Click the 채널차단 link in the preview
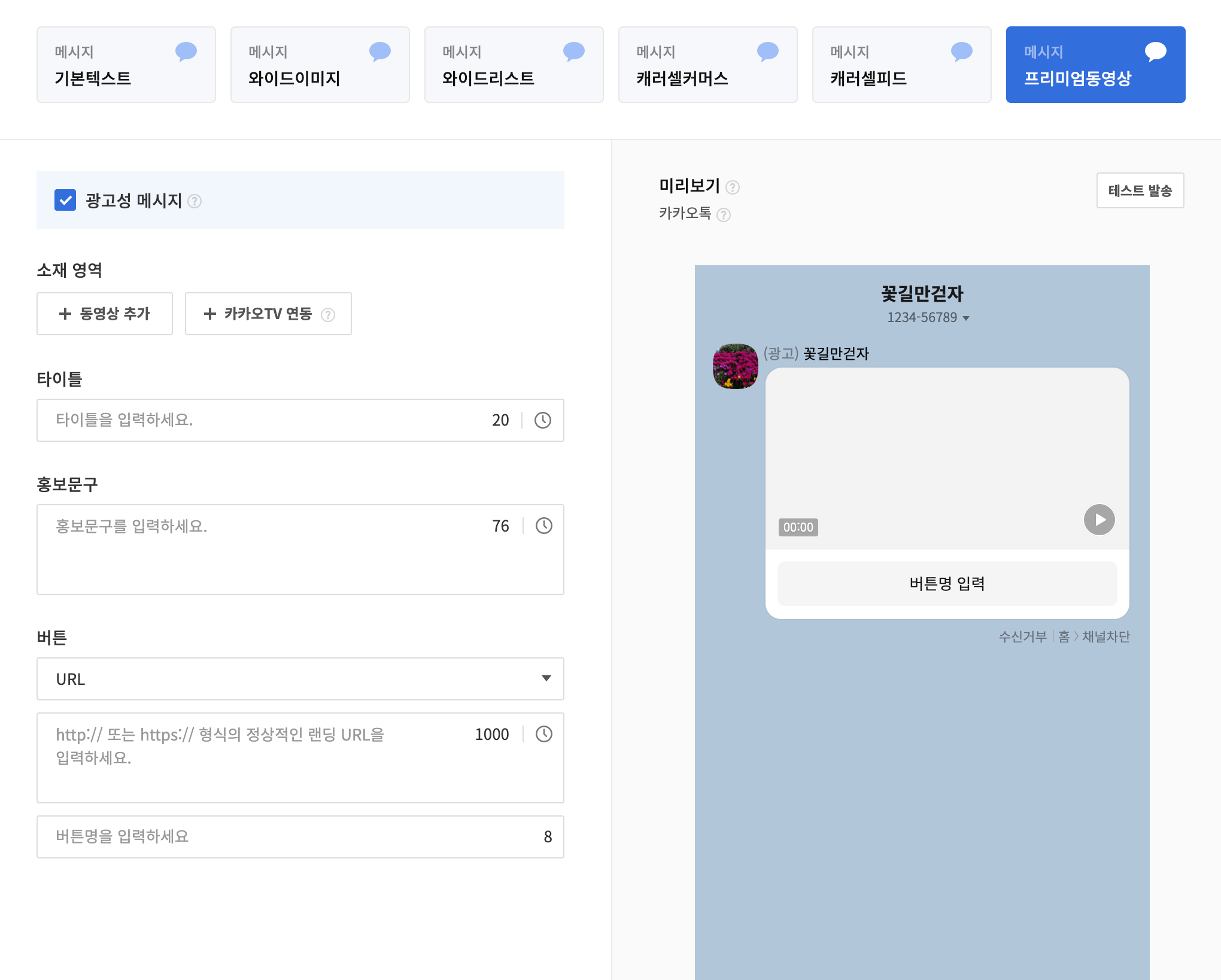The width and height of the screenshot is (1221, 980). point(1105,636)
